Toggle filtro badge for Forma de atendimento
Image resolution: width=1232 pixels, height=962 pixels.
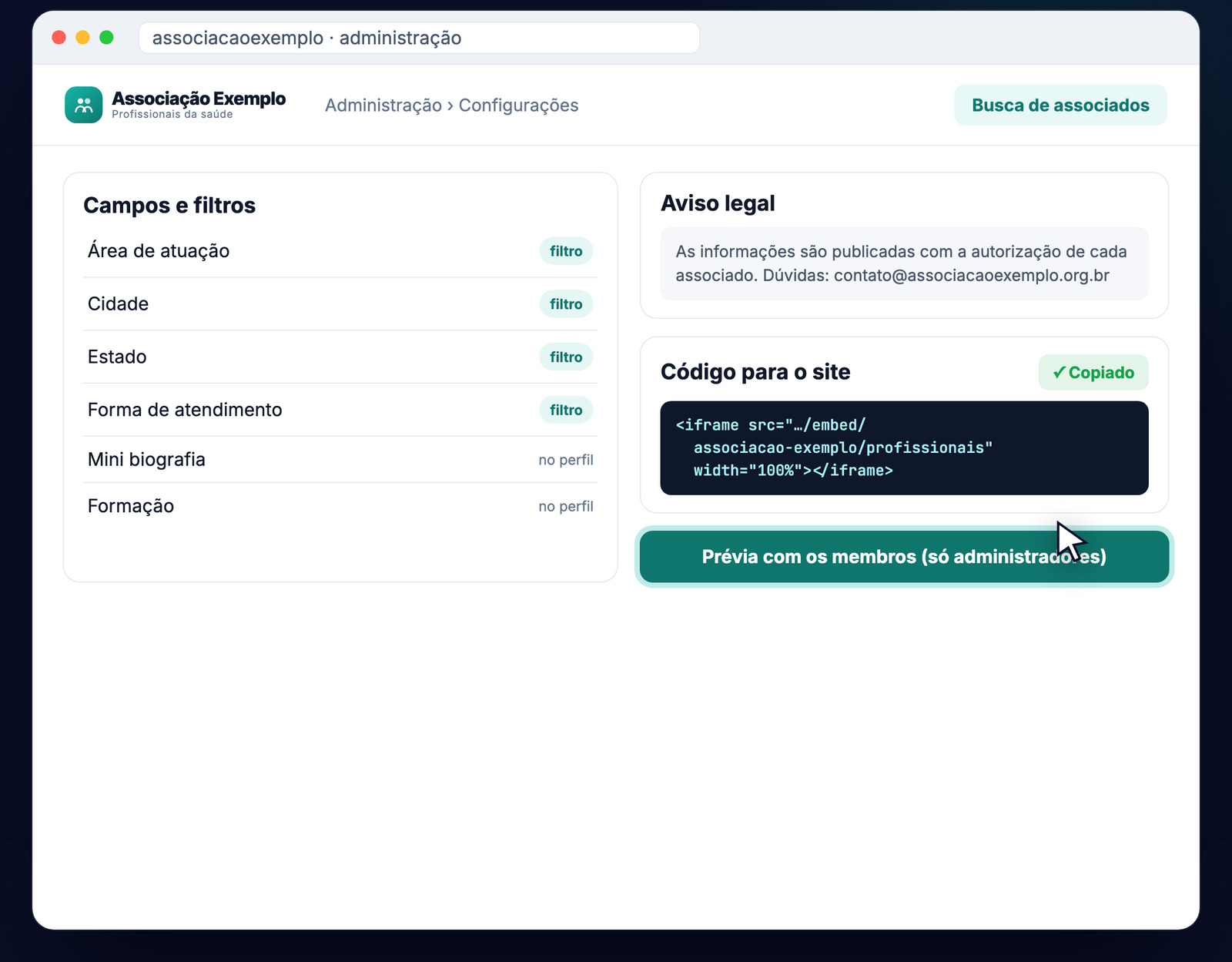tap(566, 410)
